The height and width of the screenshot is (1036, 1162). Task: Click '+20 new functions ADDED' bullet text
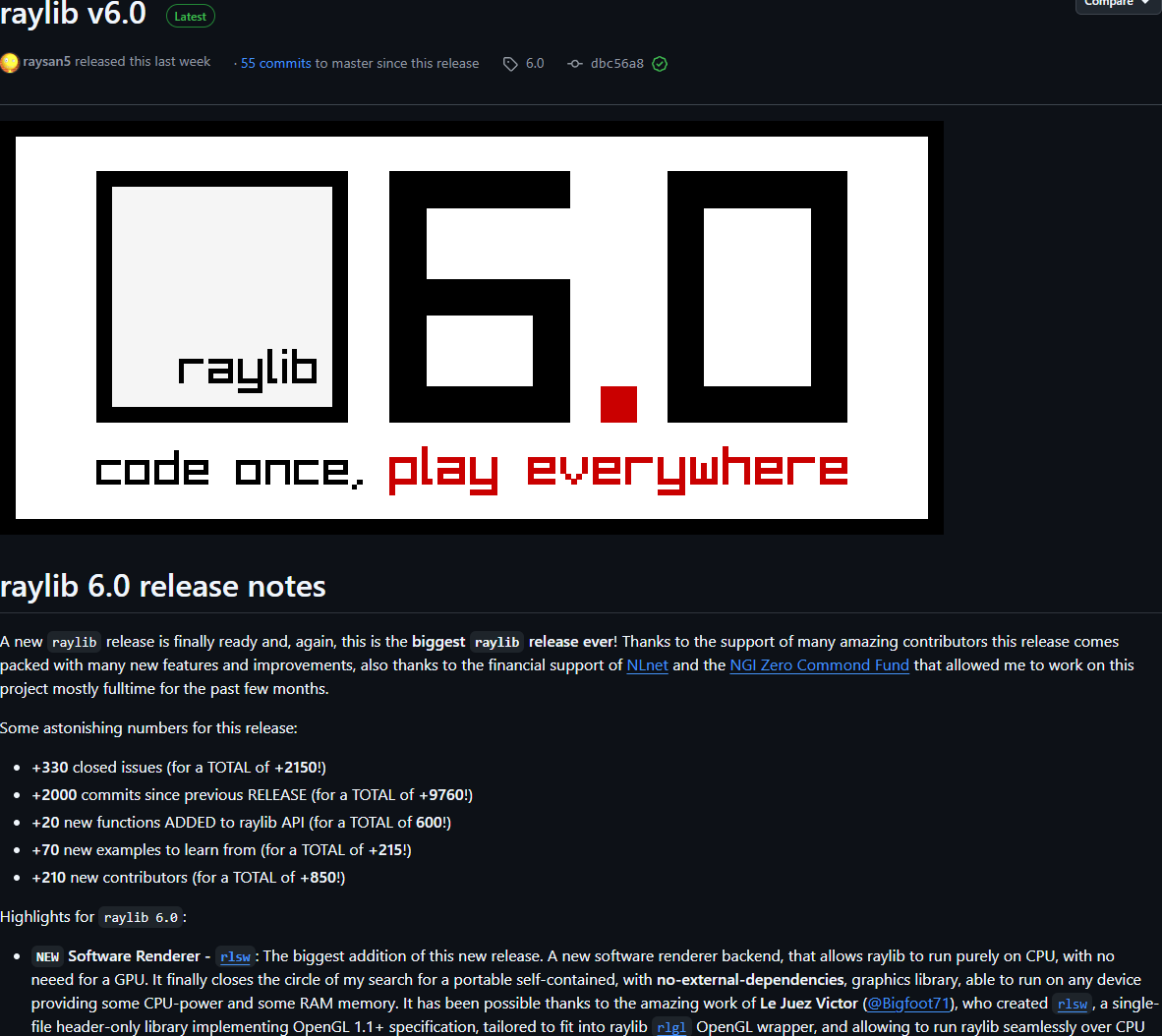(x=242, y=822)
